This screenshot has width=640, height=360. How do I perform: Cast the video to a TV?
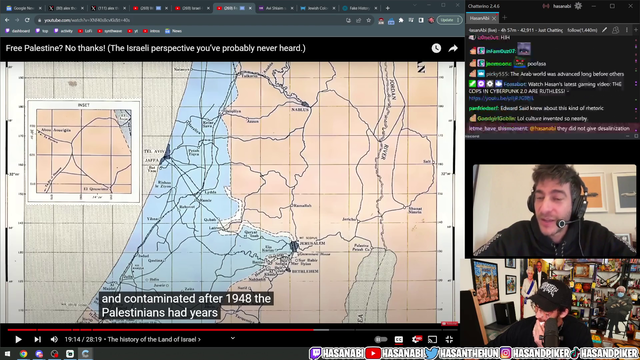coord(432,339)
